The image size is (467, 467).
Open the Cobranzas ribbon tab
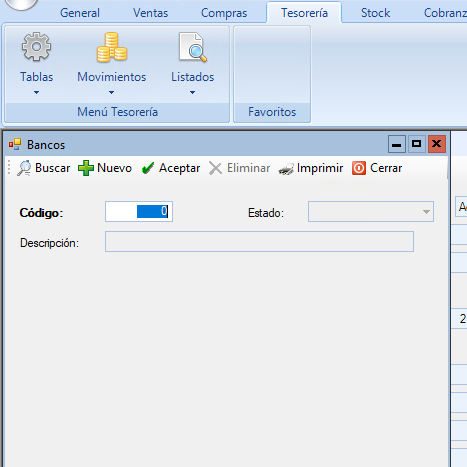(x=445, y=13)
